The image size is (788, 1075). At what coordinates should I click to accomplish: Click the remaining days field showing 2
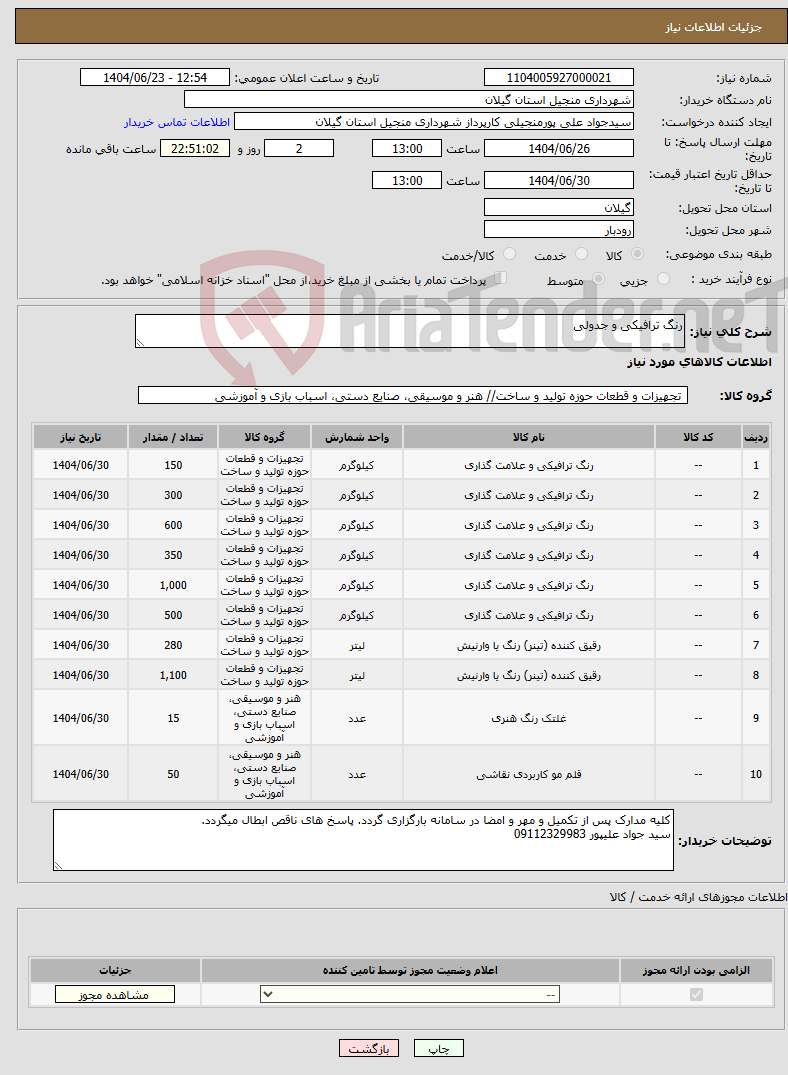[x=299, y=149]
